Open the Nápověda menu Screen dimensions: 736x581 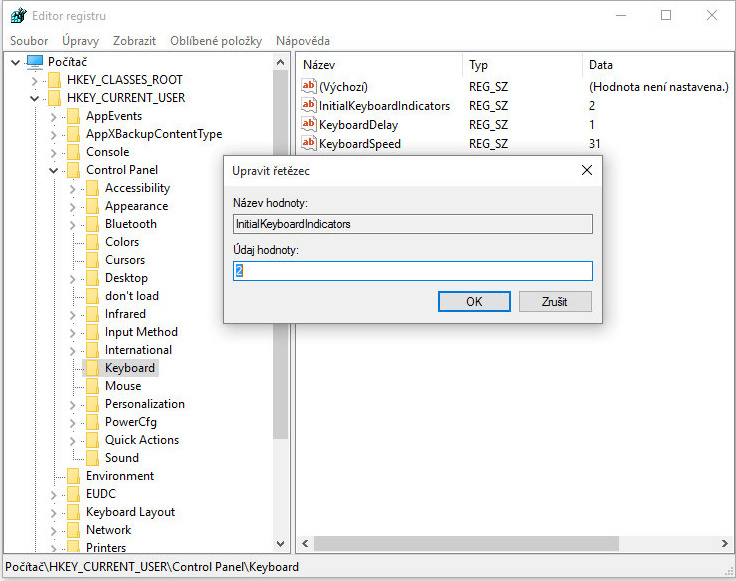(x=303, y=41)
